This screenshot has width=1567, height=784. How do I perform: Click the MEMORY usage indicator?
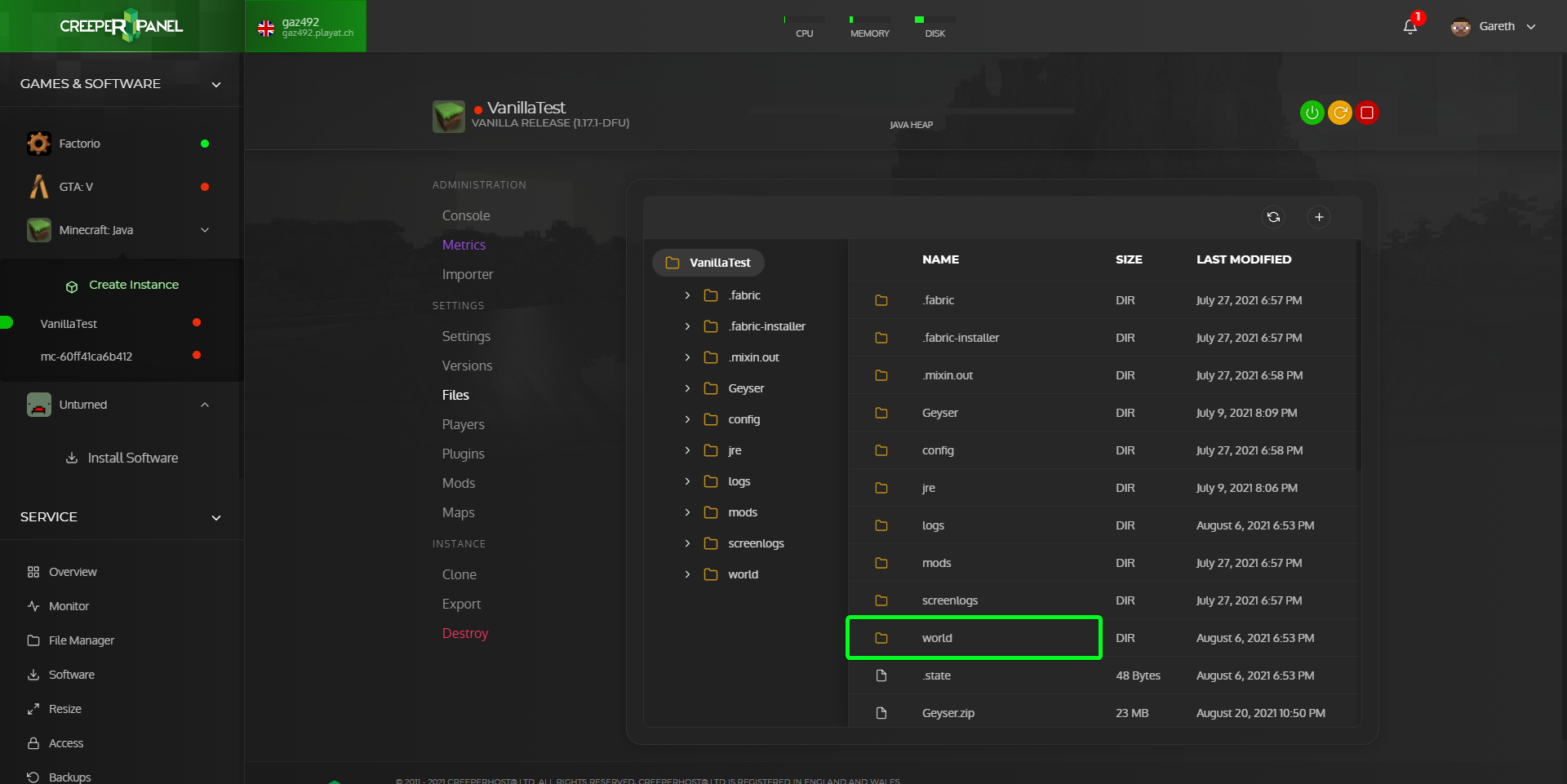[869, 27]
